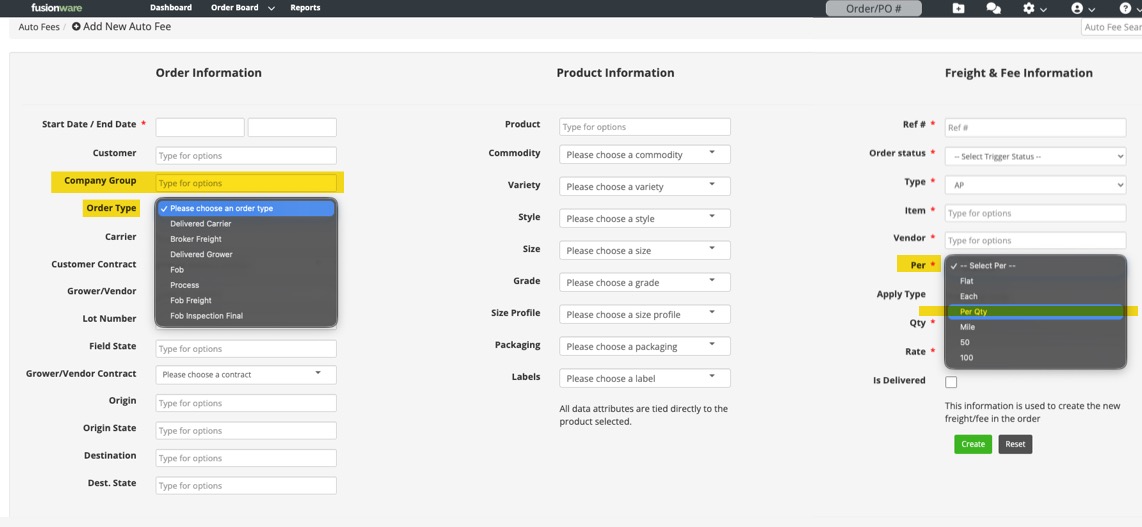This screenshot has width=1142, height=527.
Task: Focus the Company Group input field
Action: pos(246,183)
